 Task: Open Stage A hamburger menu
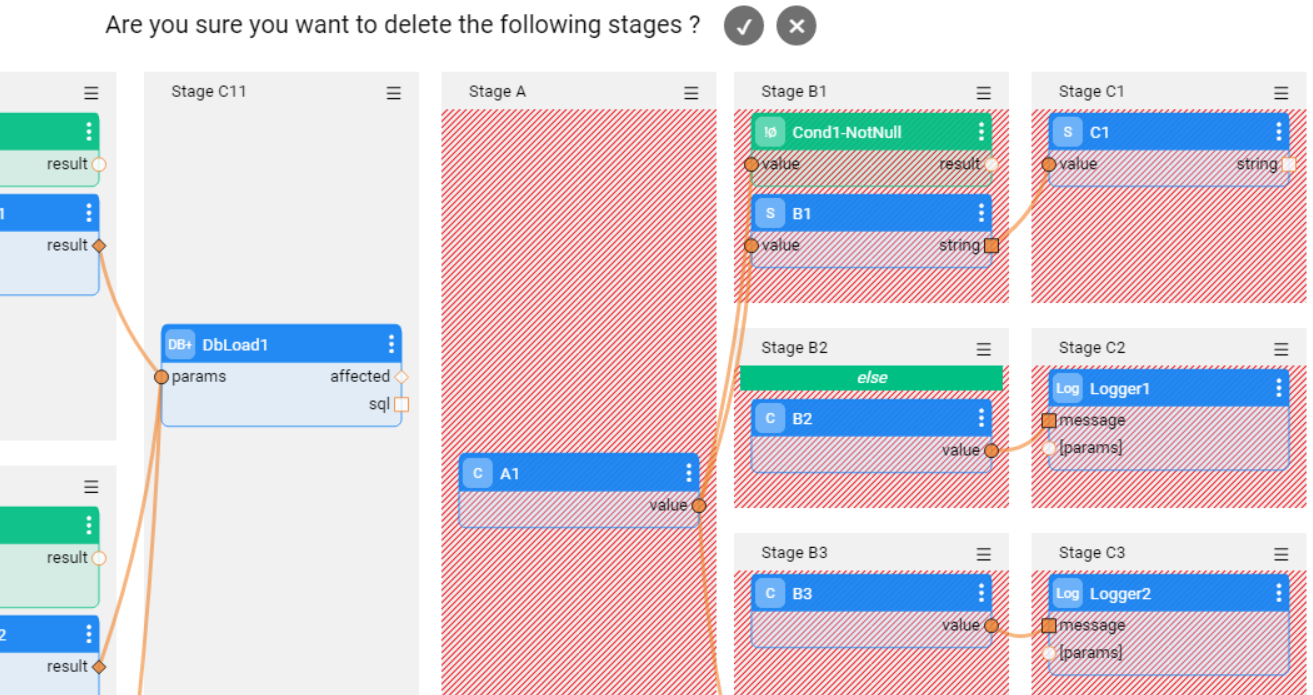coord(691,93)
